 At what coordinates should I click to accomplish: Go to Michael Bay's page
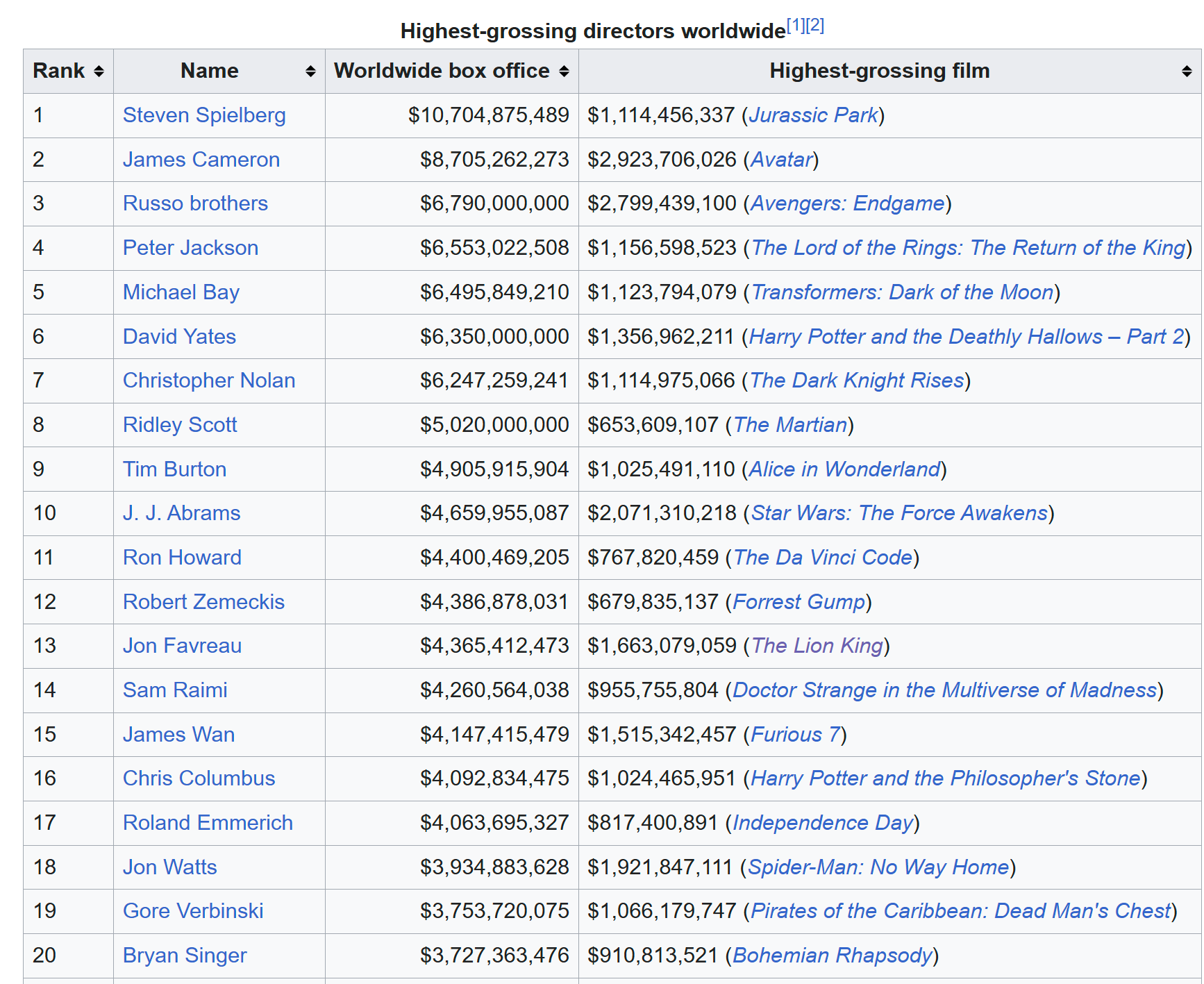tap(181, 292)
